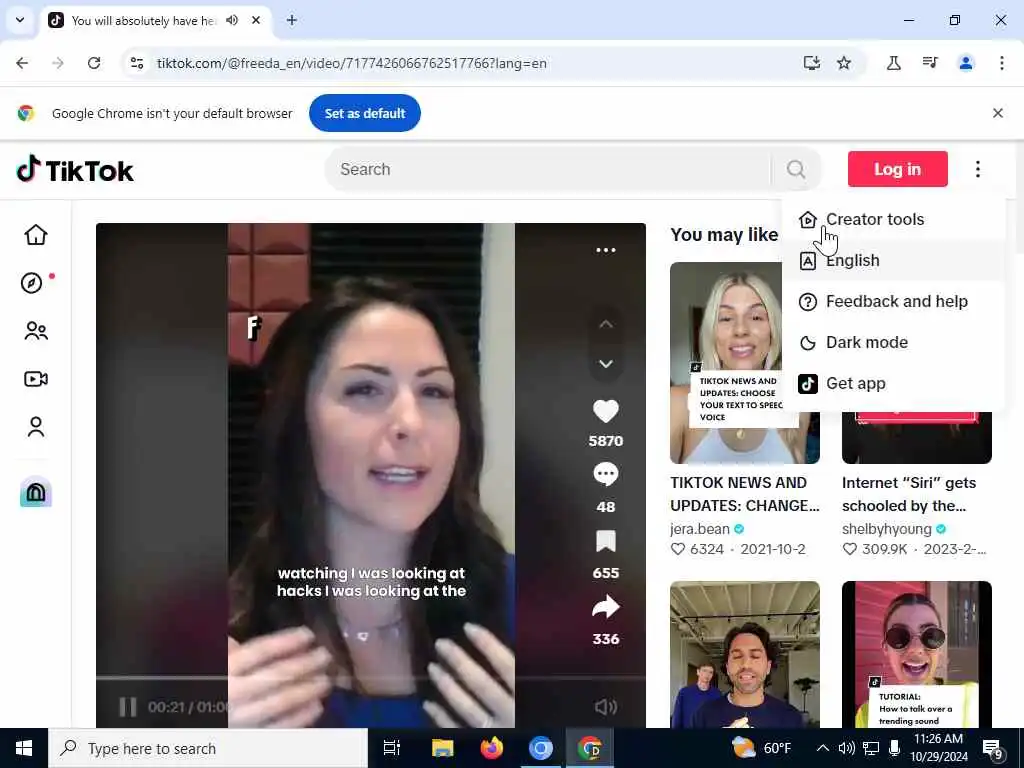
Task: Seek on the video progress bar
Action: click(x=370, y=679)
